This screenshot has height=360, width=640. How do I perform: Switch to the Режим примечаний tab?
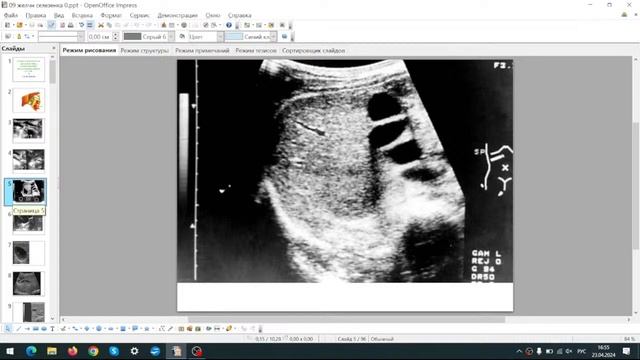[202, 51]
